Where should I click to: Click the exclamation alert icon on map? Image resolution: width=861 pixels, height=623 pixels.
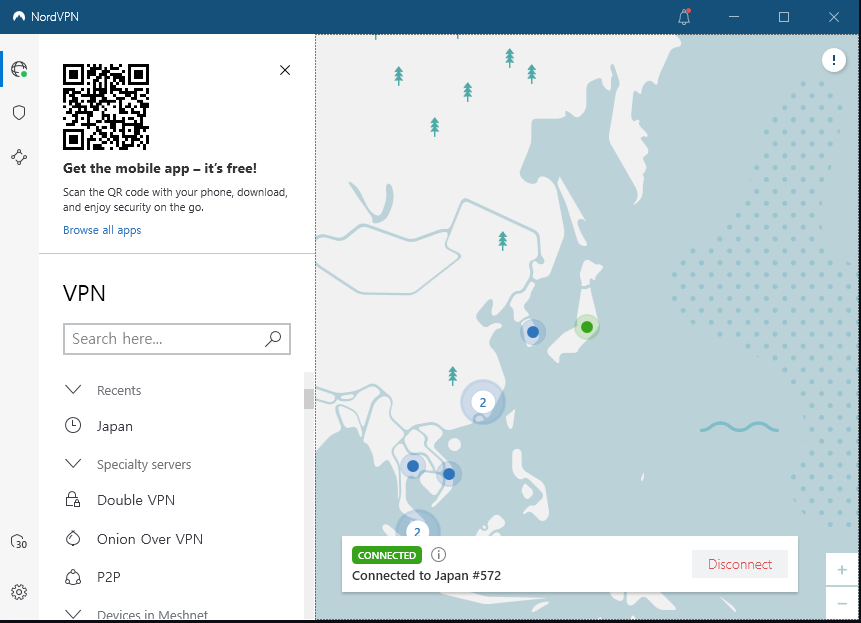(834, 60)
